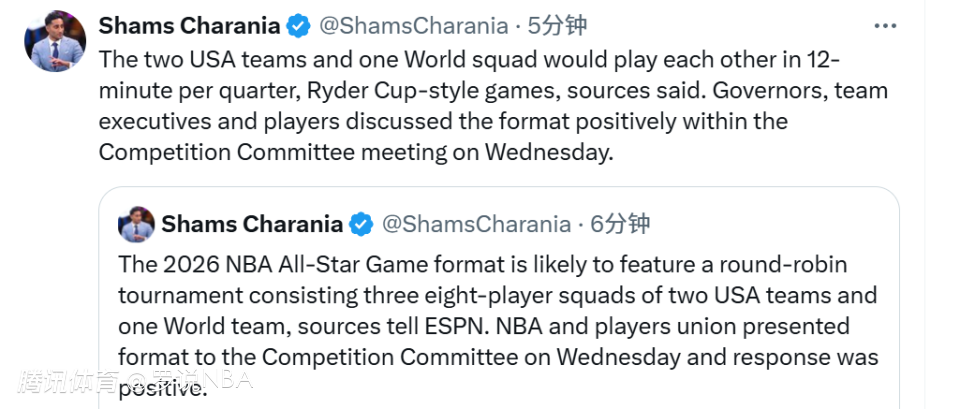Open the Shams Charania display name on top tweet
This screenshot has width=960, height=409.
[x=188, y=24]
